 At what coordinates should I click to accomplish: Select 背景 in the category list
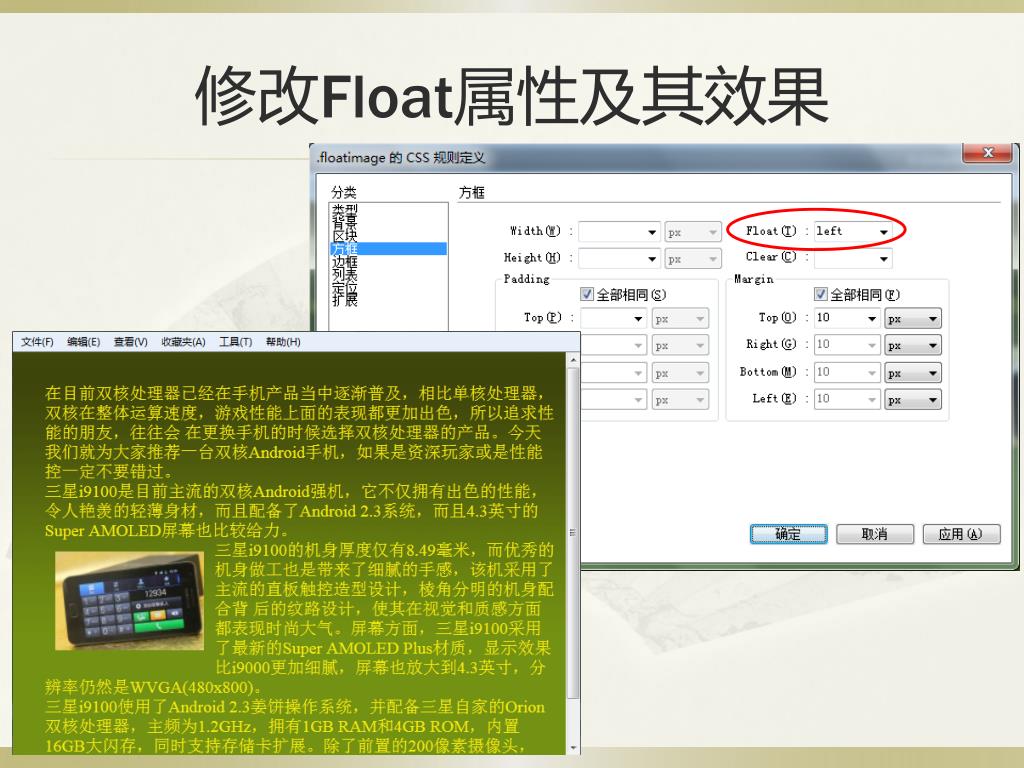tap(345, 222)
